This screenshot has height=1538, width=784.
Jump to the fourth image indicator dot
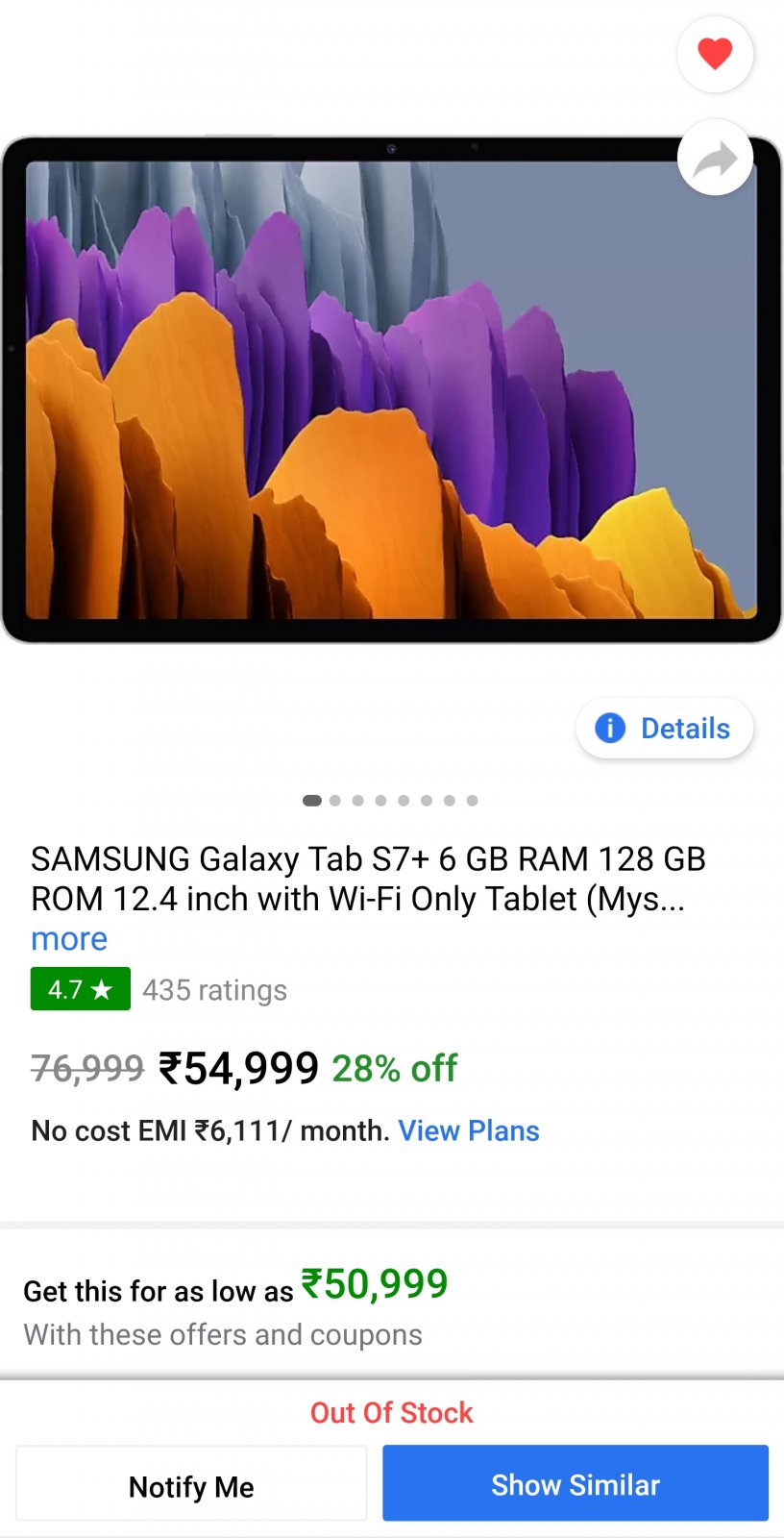click(380, 801)
